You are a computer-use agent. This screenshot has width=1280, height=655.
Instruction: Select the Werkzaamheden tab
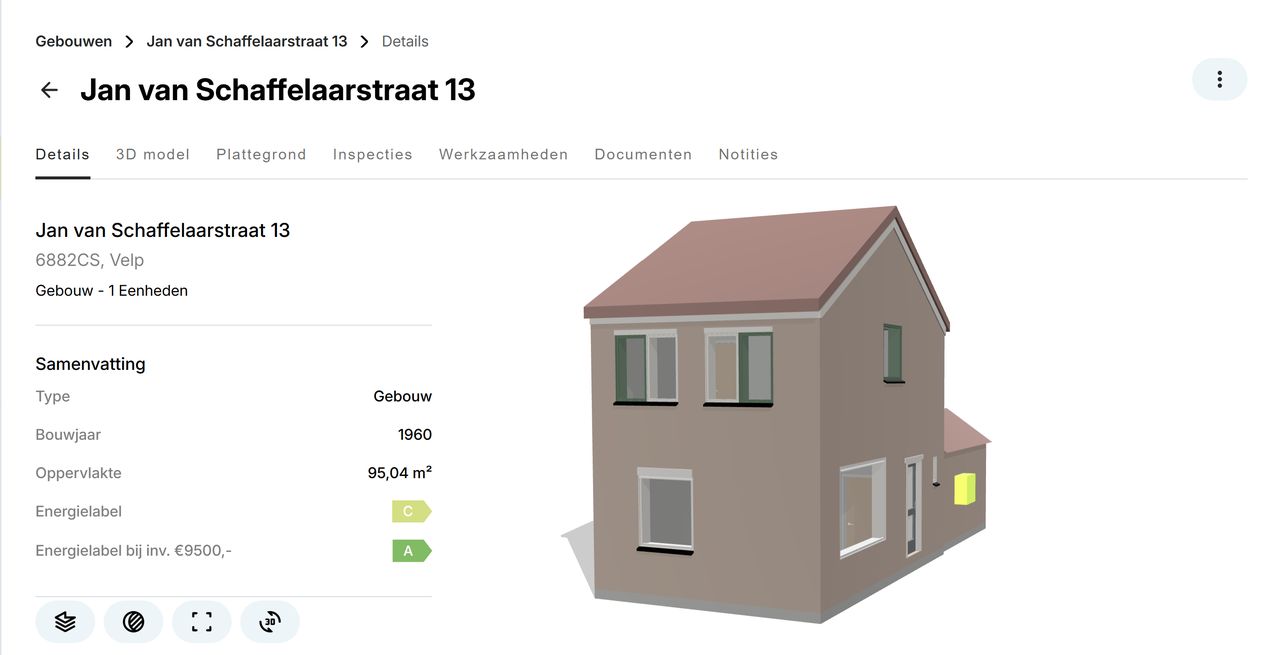pyautogui.click(x=503, y=154)
